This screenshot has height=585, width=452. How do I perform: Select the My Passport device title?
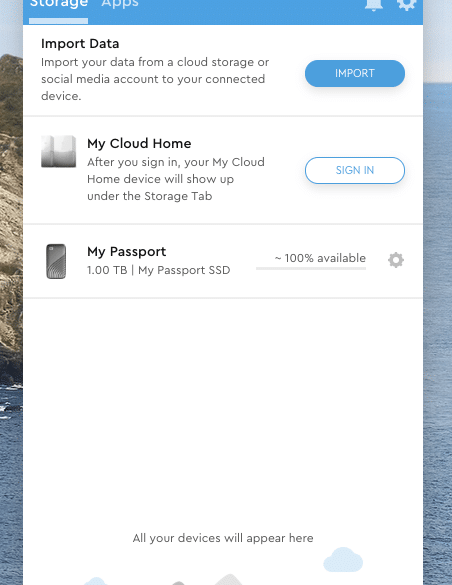point(126,251)
